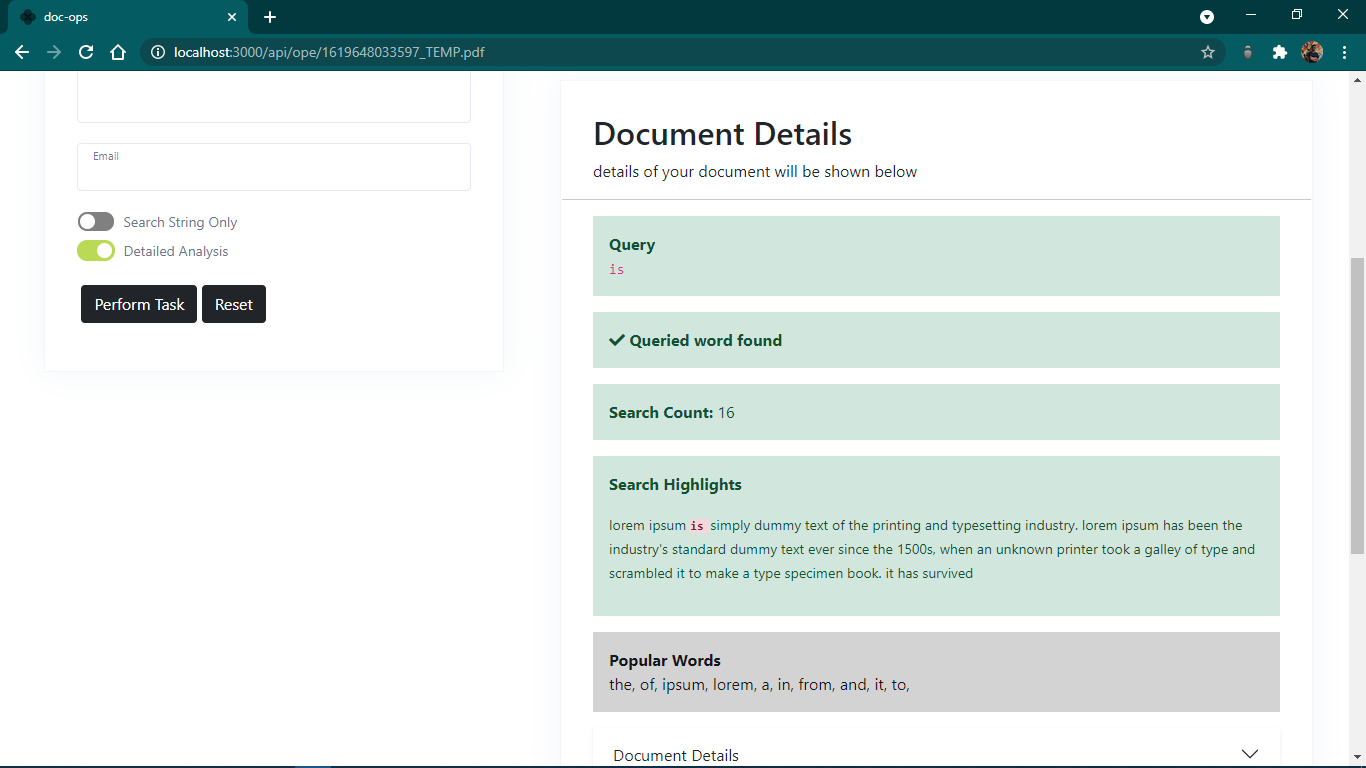The width and height of the screenshot is (1366, 768).
Task: Click the 'Search Count: 16' text
Action: [672, 412]
